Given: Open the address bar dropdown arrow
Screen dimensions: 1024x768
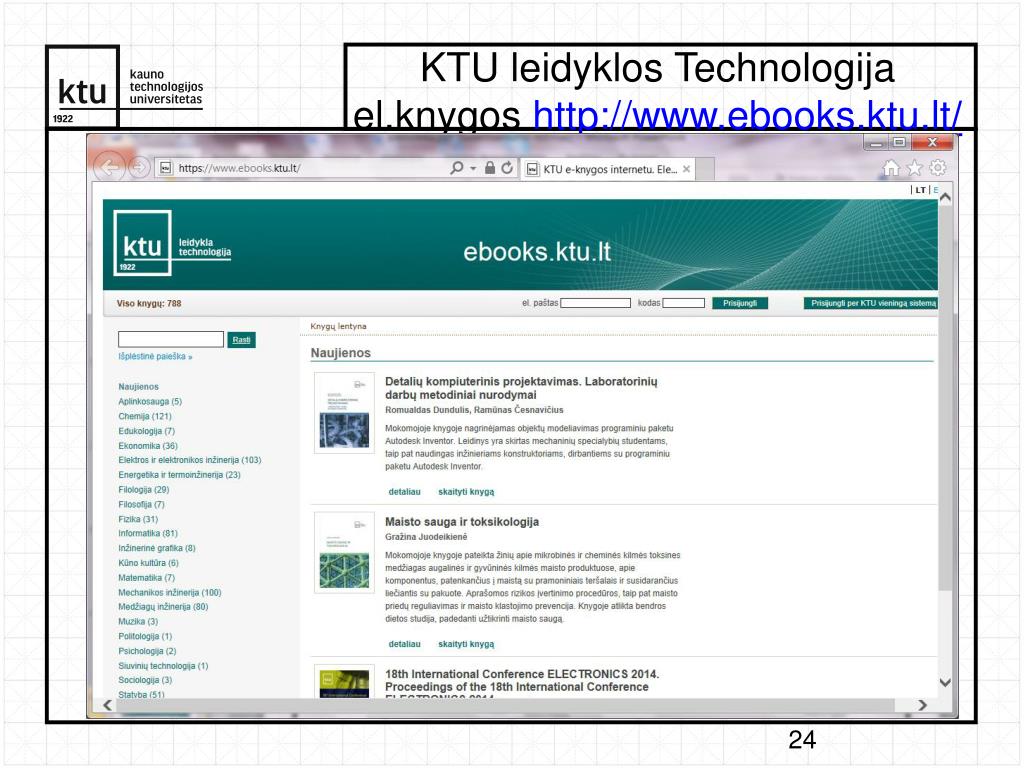Looking at the screenshot, I should click(x=473, y=168).
